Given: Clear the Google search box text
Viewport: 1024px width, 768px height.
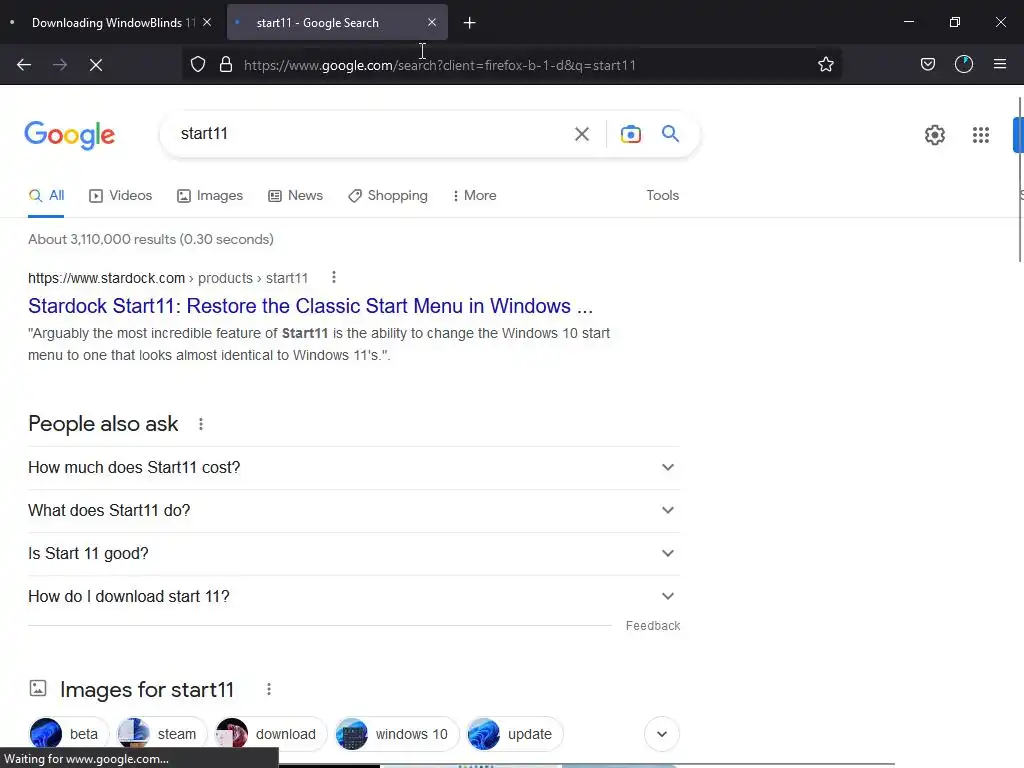Looking at the screenshot, I should pyautogui.click(x=581, y=134).
